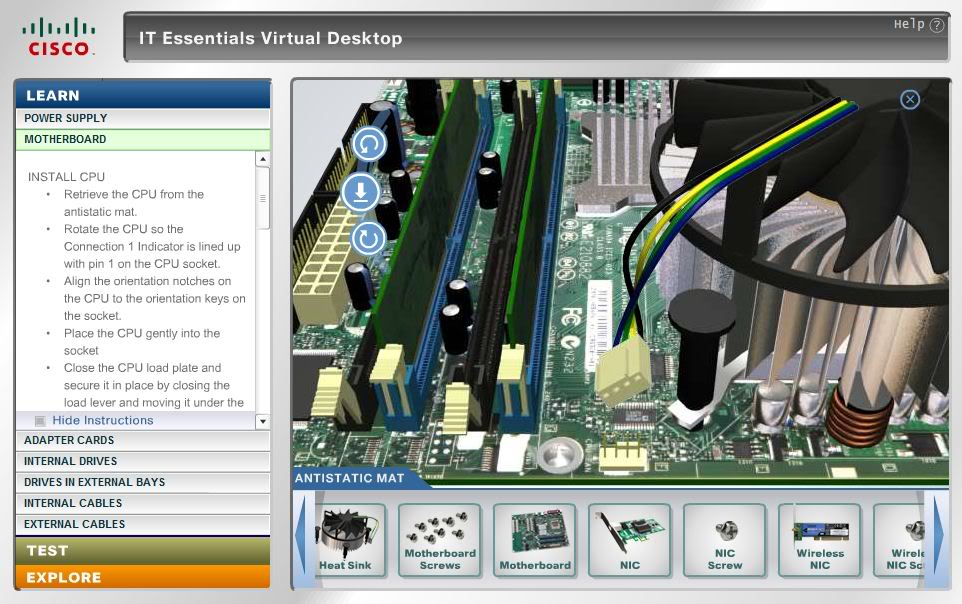Click the INSTALL CPU heading

[66, 177]
